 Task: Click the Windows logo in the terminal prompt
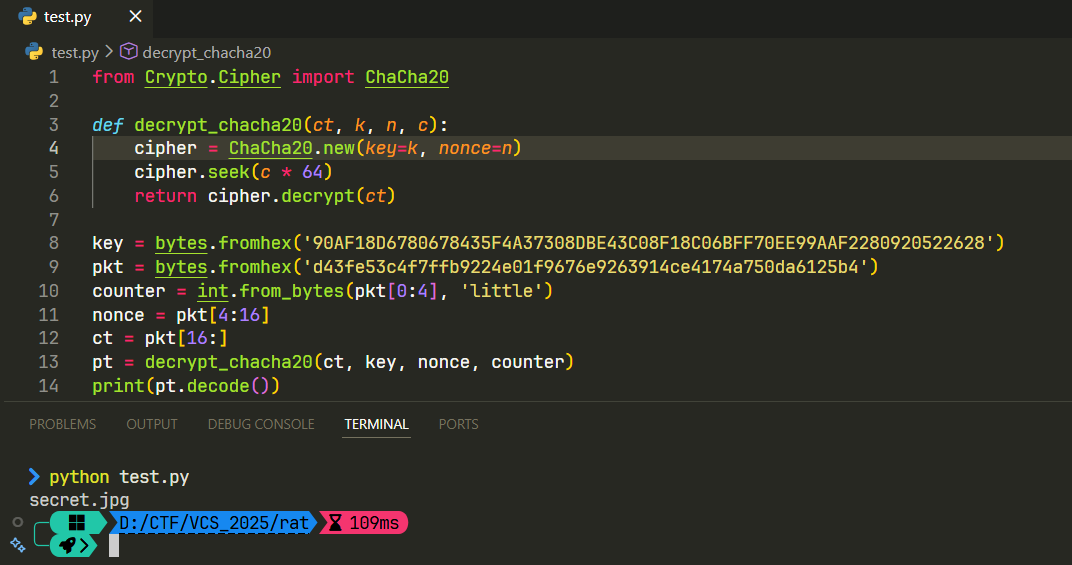pyautogui.click(x=77, y=522)
